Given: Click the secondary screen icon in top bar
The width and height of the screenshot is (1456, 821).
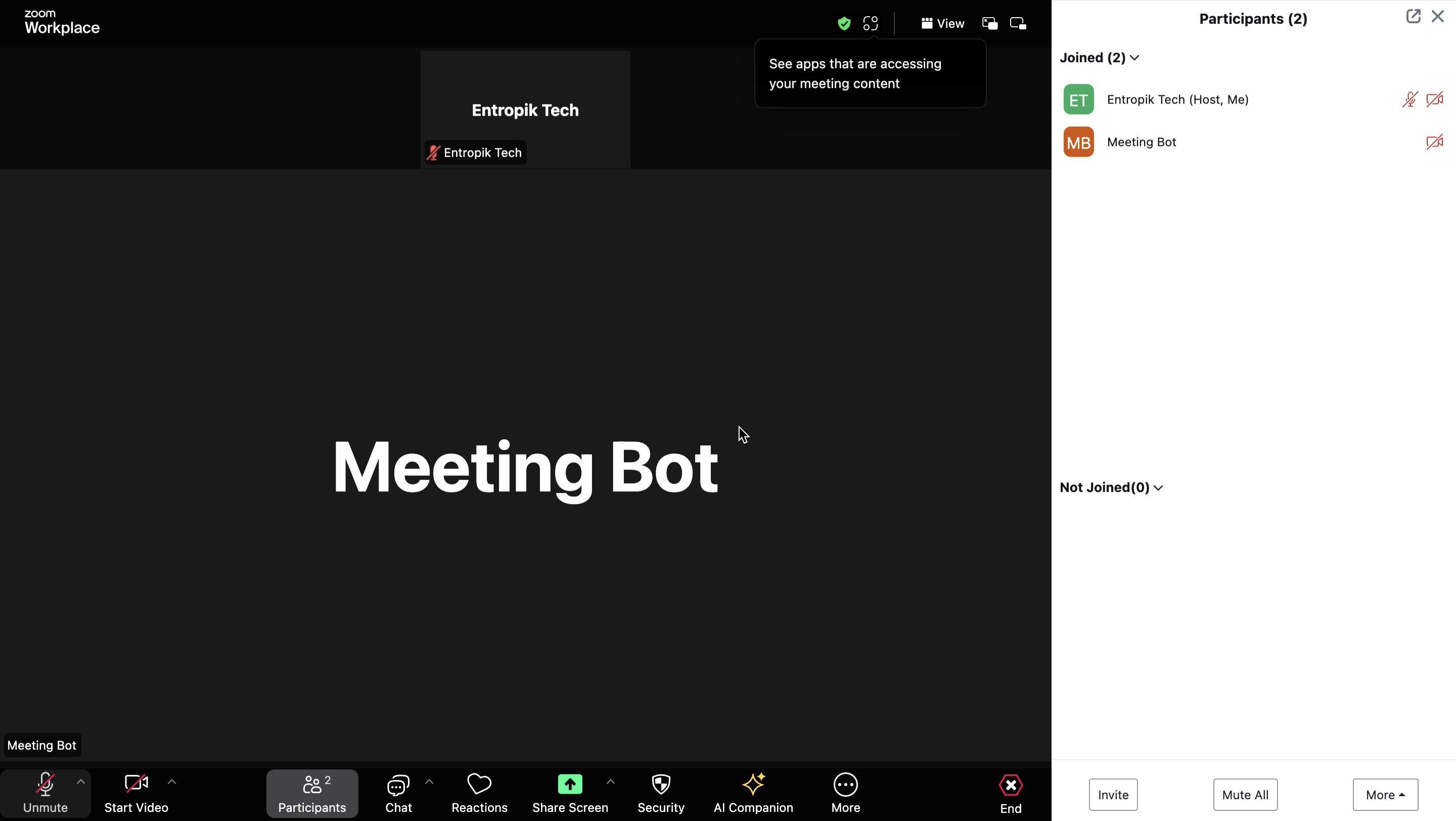Looking at the screenshot, I should click(1018, 23).
